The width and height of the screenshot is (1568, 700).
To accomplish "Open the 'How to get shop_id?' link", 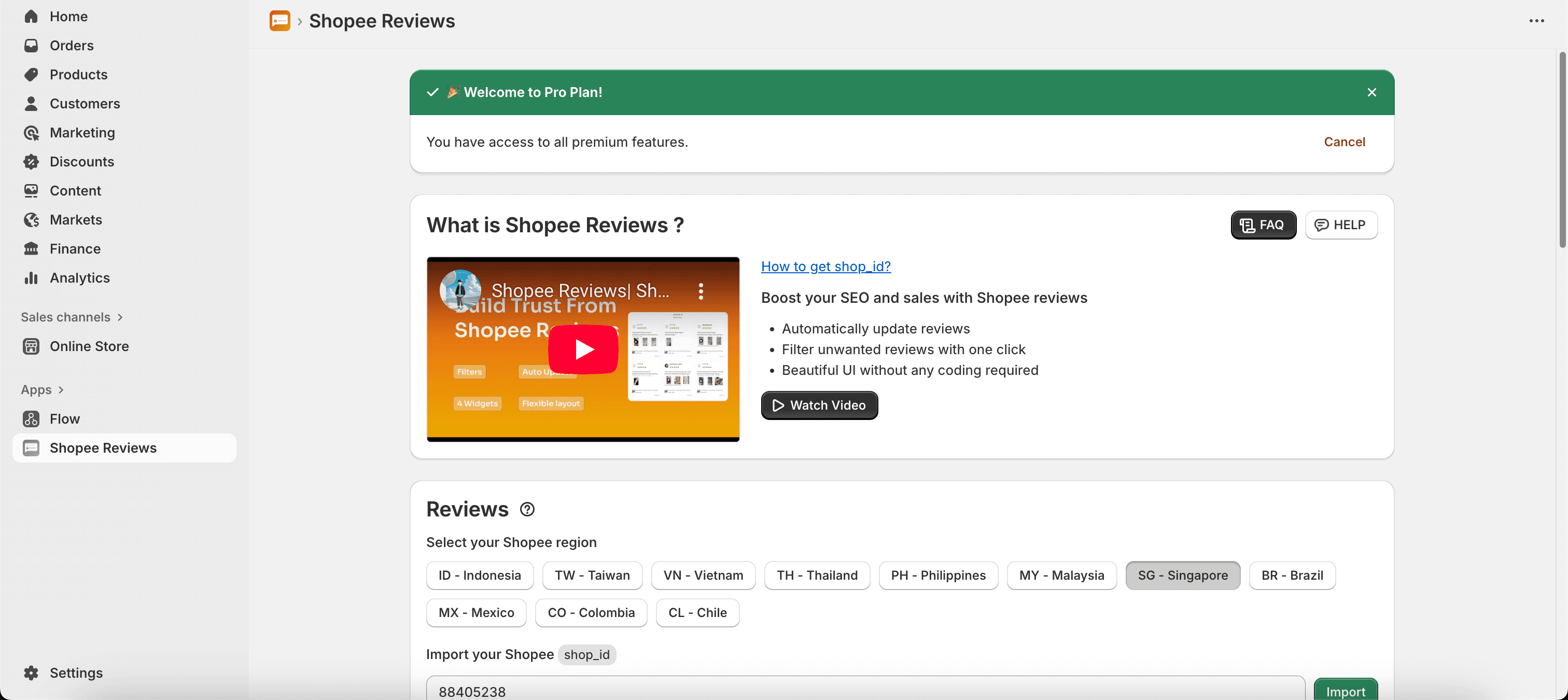I will coord(825,266).
